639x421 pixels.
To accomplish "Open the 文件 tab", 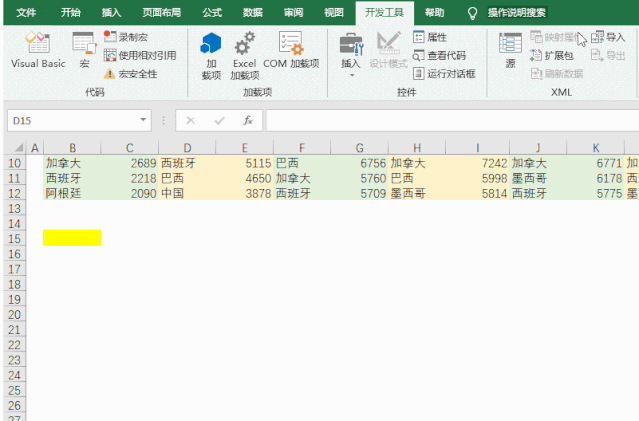I will (26, 13).
